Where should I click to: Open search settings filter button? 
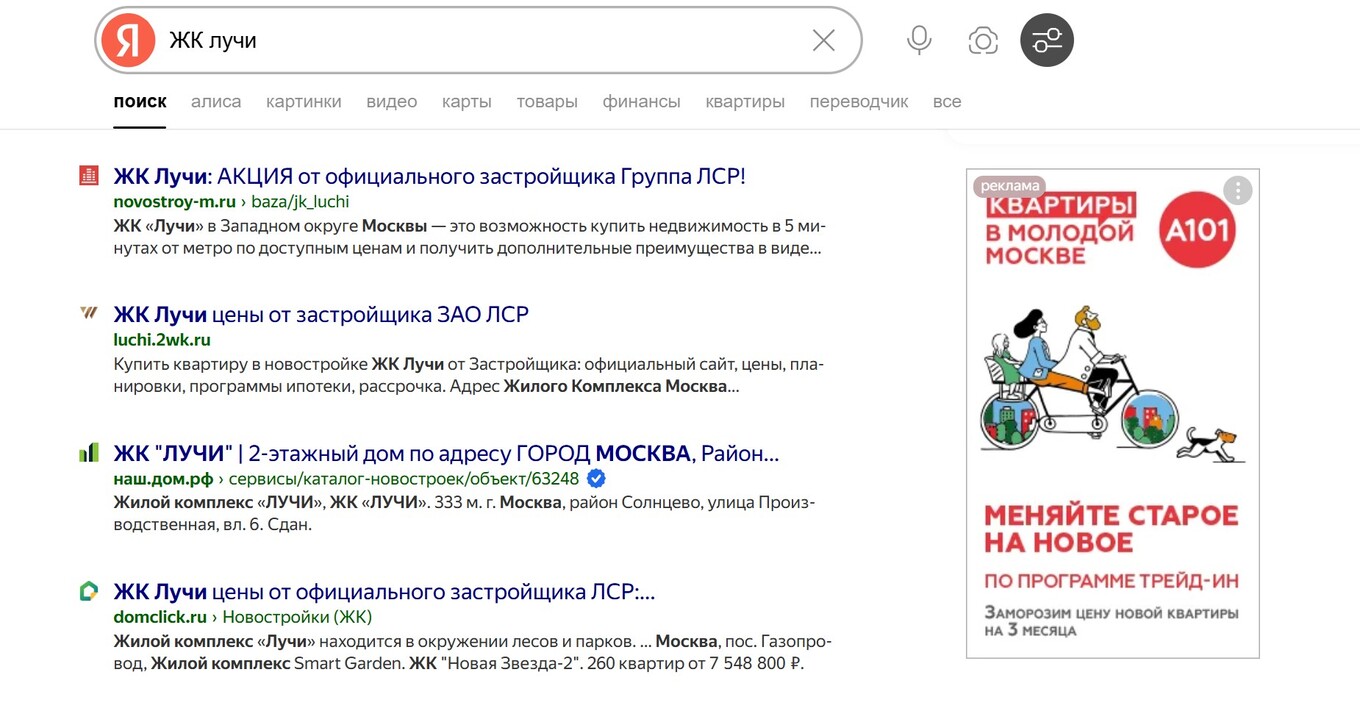(x=1047, y=40)
